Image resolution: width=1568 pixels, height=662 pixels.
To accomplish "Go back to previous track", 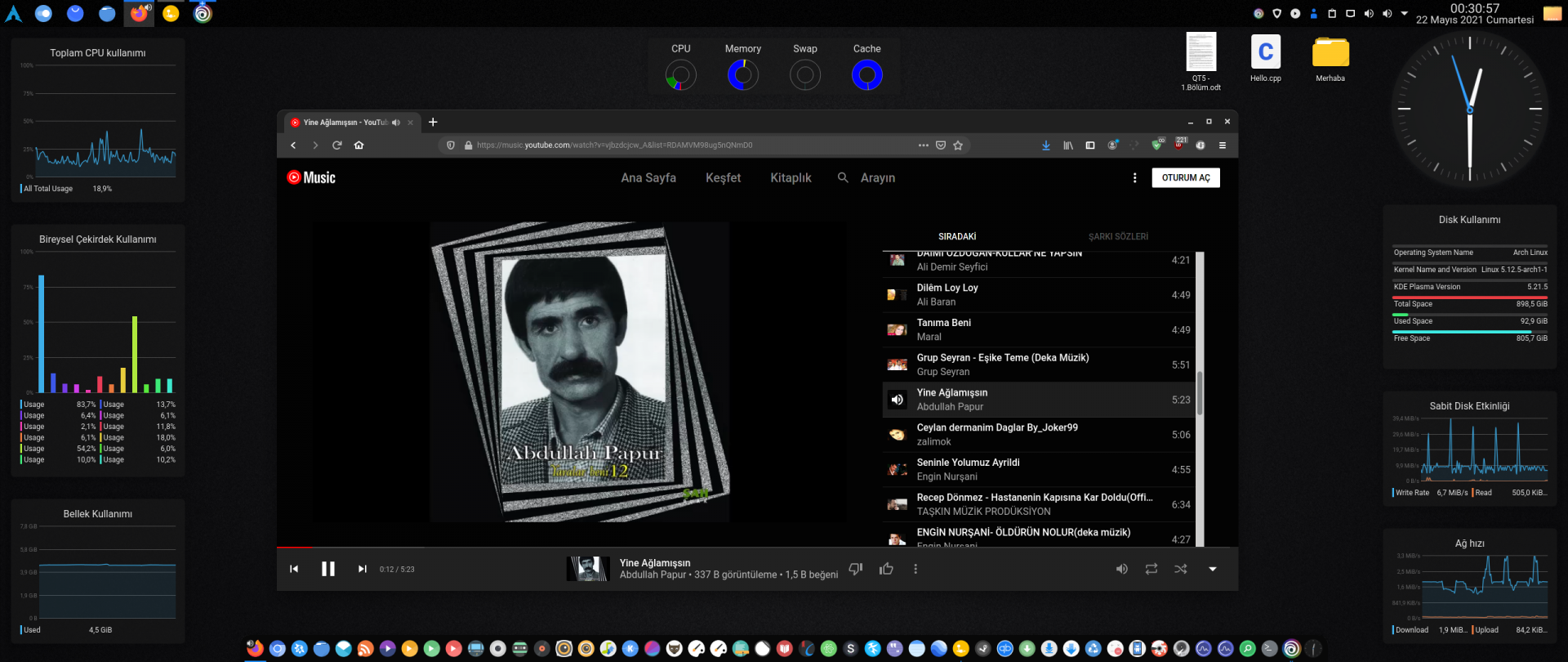I will [x=294, y=569].
